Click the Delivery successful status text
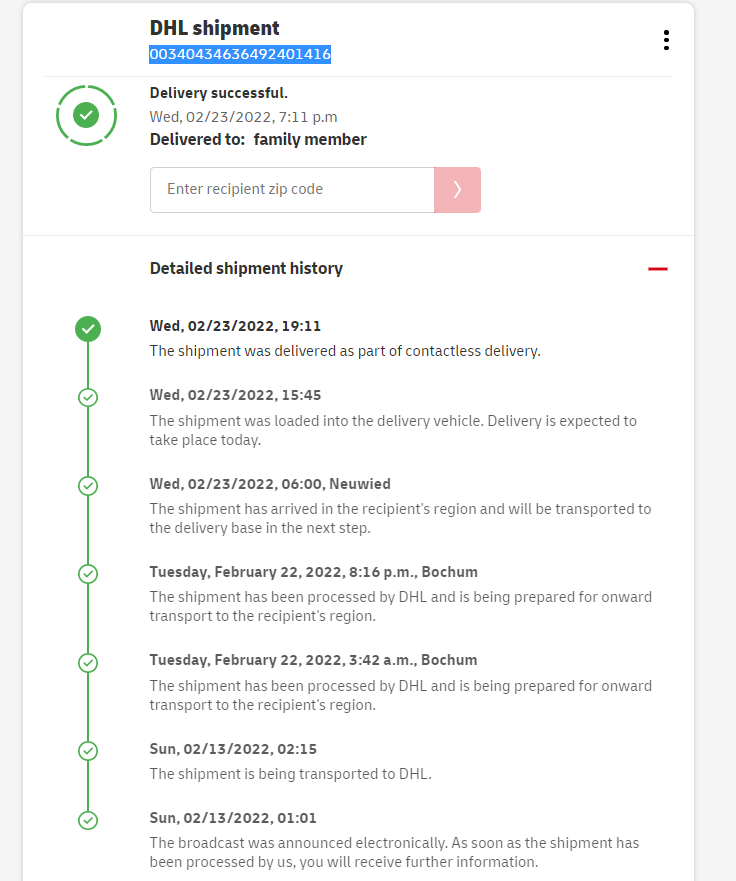This screenshot has width=736, height=881. click(218, 93)
